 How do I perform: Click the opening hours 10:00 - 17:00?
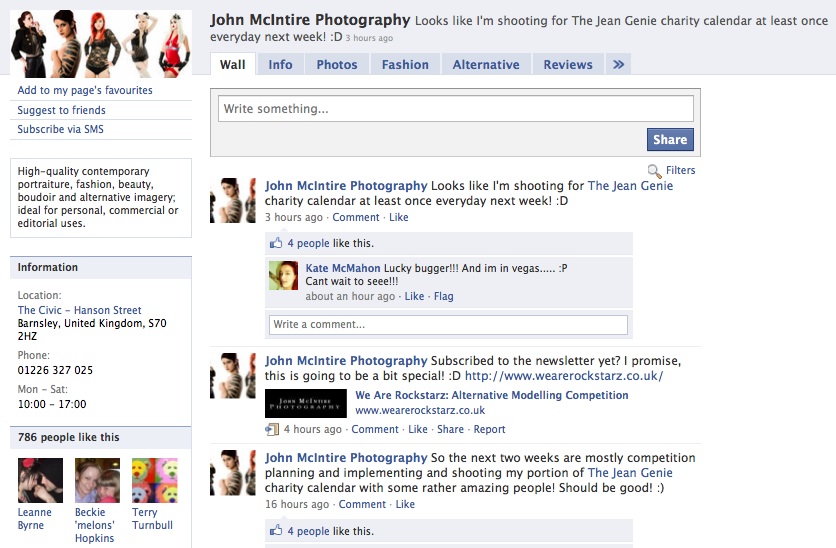tap(52, 404)
